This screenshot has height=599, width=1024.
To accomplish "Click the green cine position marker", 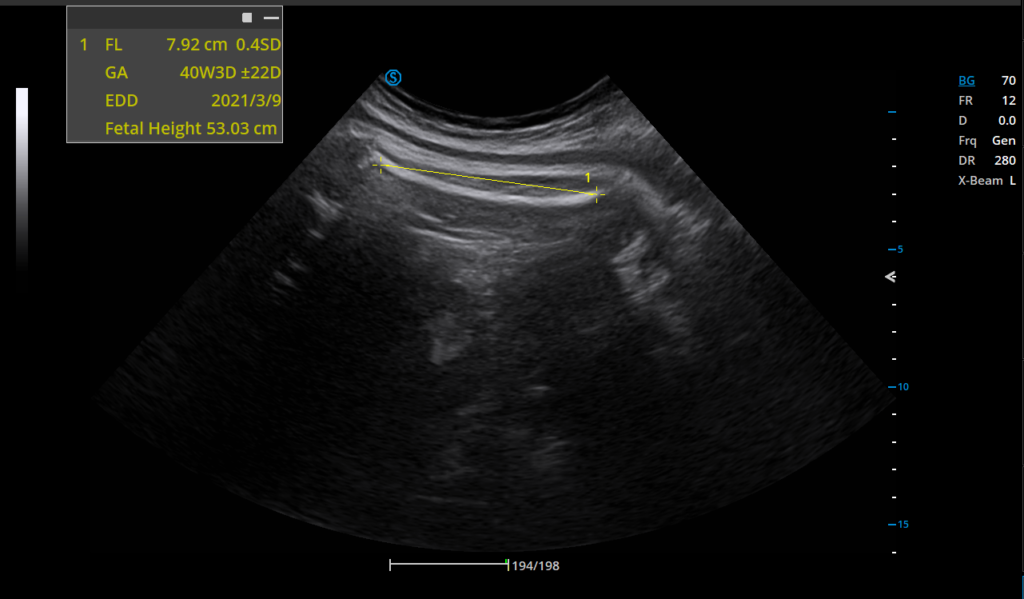I will tap(507, 563).
